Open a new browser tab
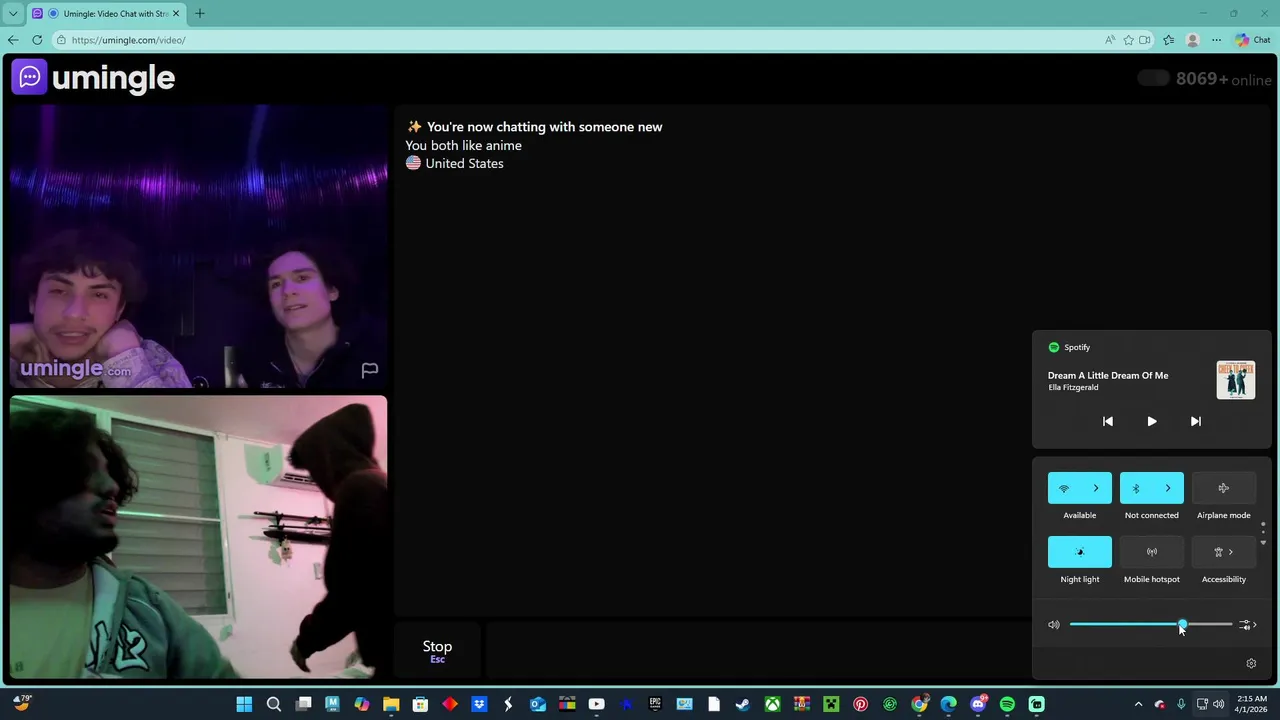This screenshot has width=1280, height=720. click(200, 13)
